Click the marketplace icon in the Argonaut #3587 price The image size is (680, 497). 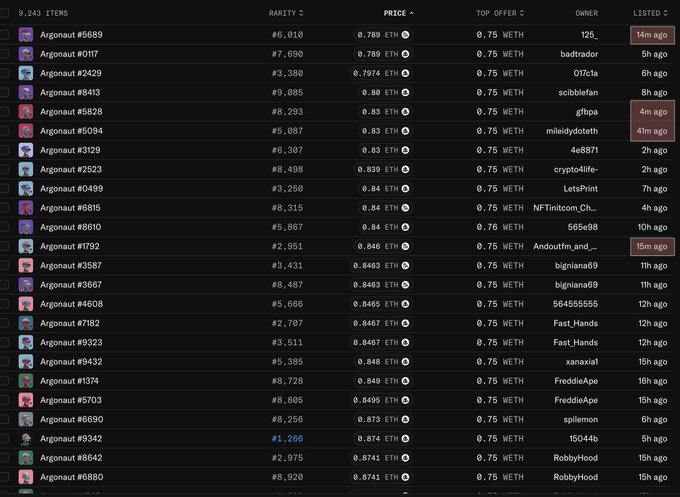[x=405, y=265]
